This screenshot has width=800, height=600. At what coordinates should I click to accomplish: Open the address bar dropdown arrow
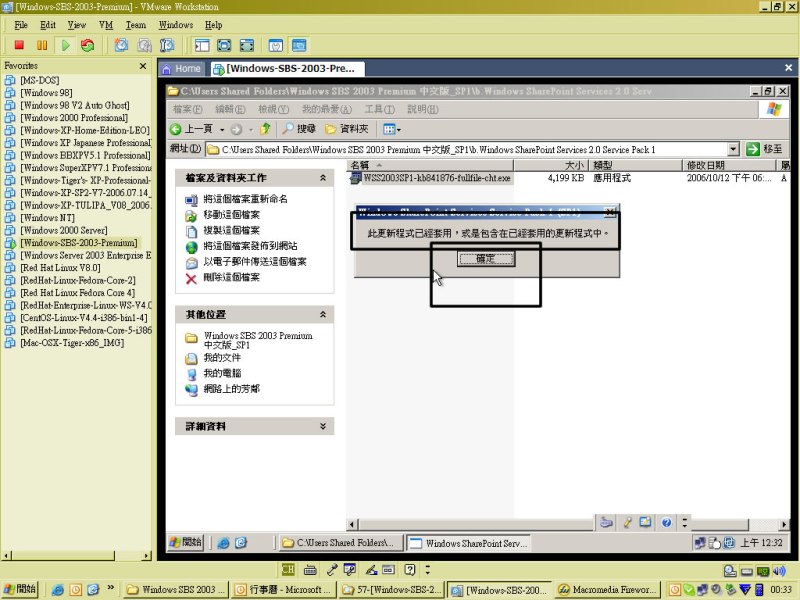point(733,149)
